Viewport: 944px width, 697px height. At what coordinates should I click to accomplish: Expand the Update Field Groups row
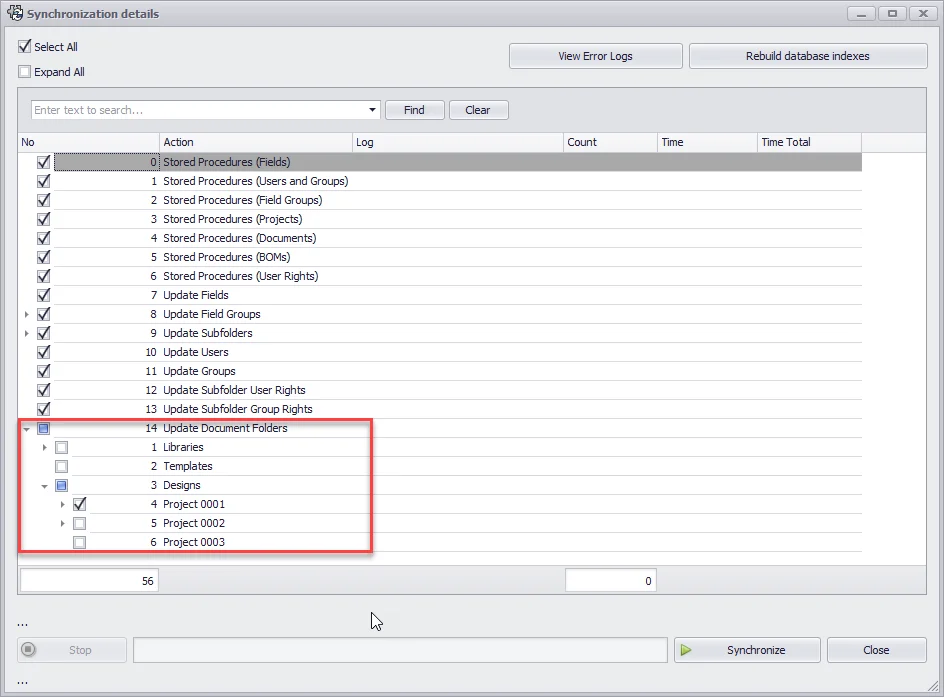pos(27,314)
